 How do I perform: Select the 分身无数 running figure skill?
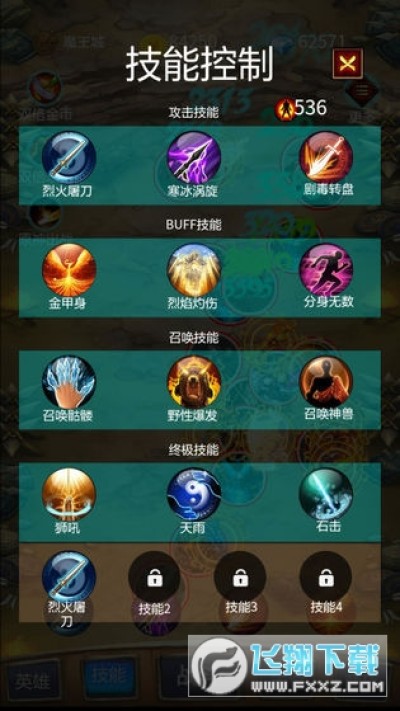(326, 270)
